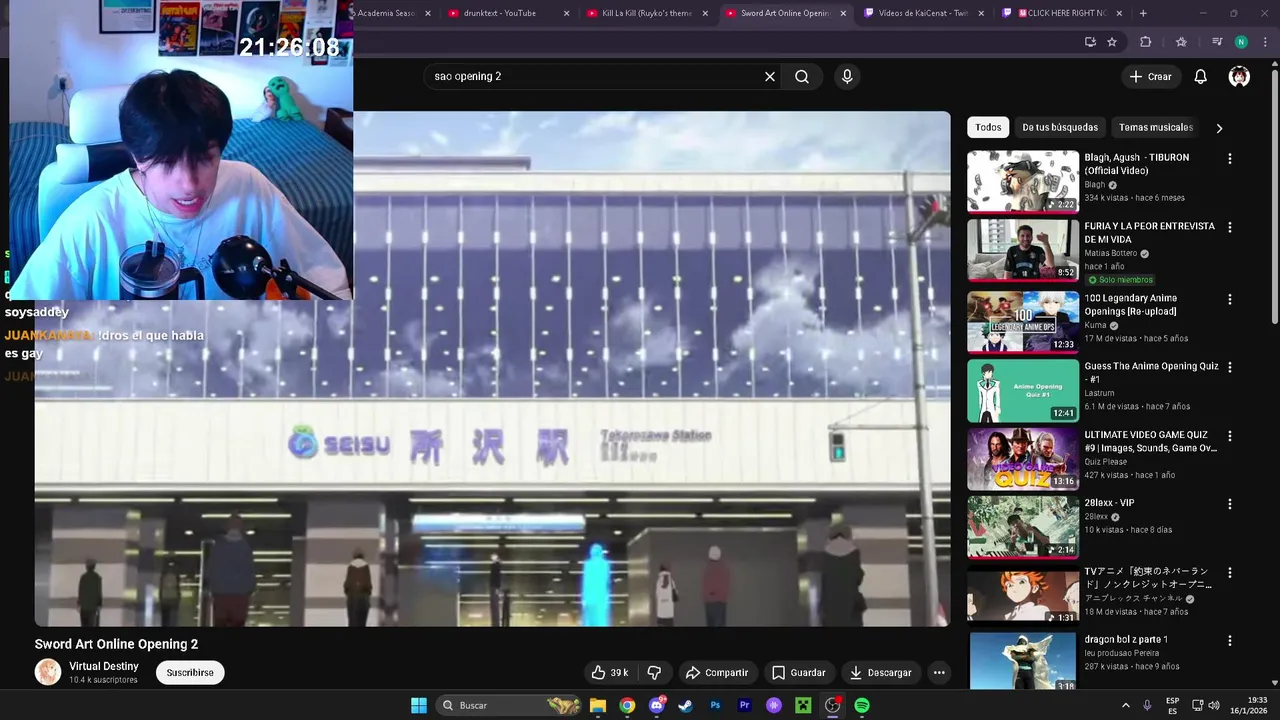1280x720 pixels.
Task: Open the 100 Legendary Anime Openings thumbnail
Action: [x=1023, y=322]
